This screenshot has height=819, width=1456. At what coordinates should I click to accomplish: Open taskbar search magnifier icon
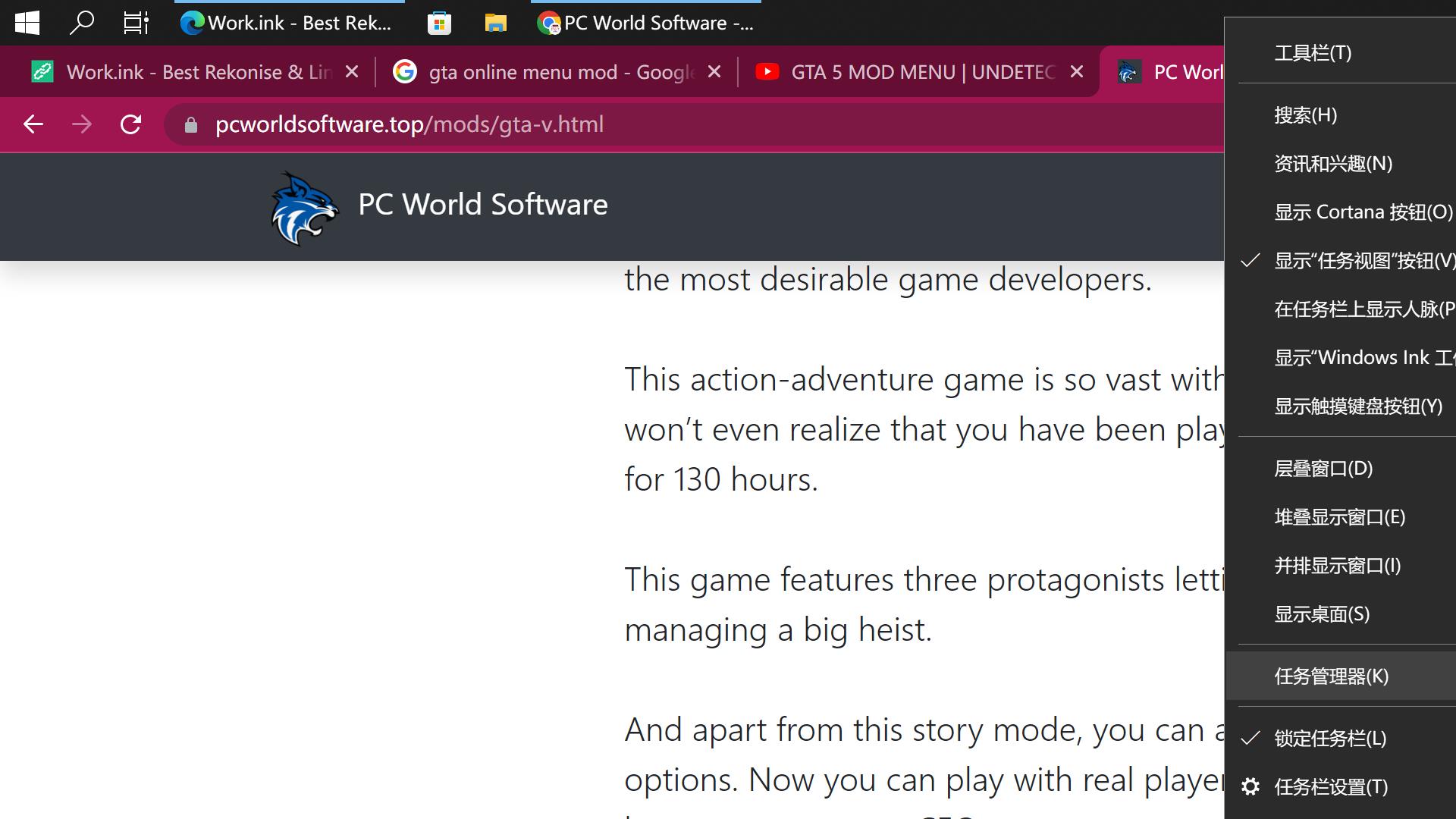(x=81, y=23)
